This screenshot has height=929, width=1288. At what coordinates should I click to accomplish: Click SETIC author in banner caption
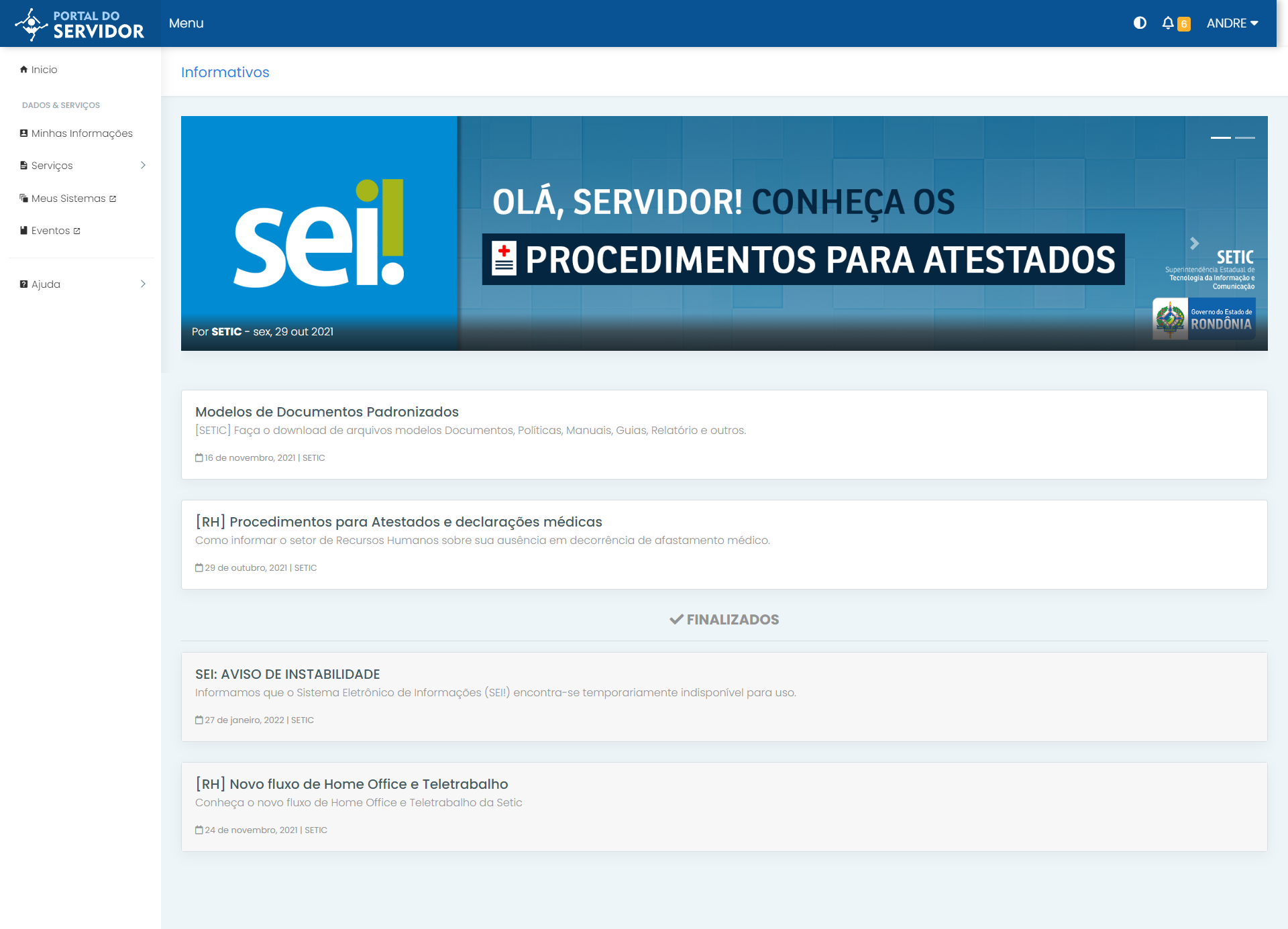click(x=227, y=332)
